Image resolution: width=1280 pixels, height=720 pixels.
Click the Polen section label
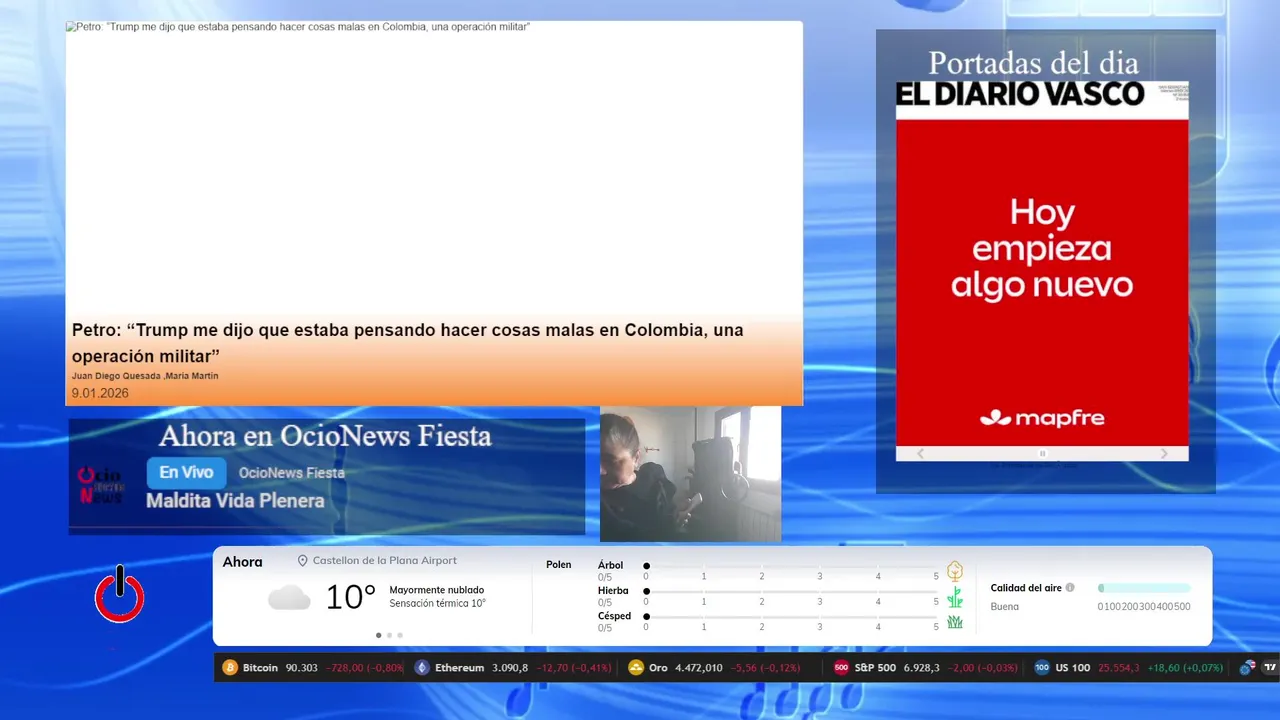559,565
